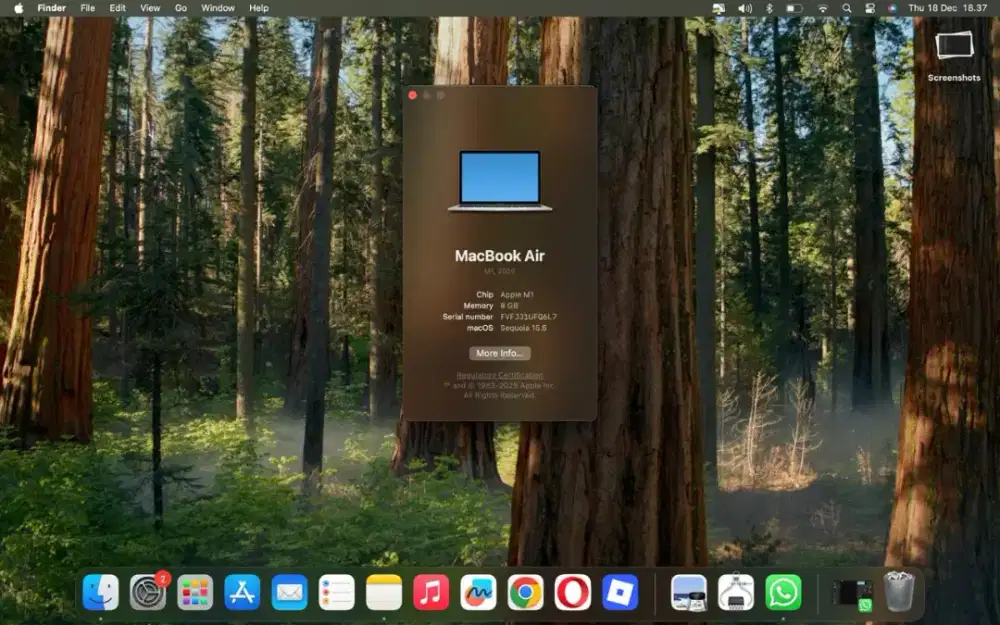1000x625 pixels.
Task: Launch the Music app
Action: pos(431,592)
